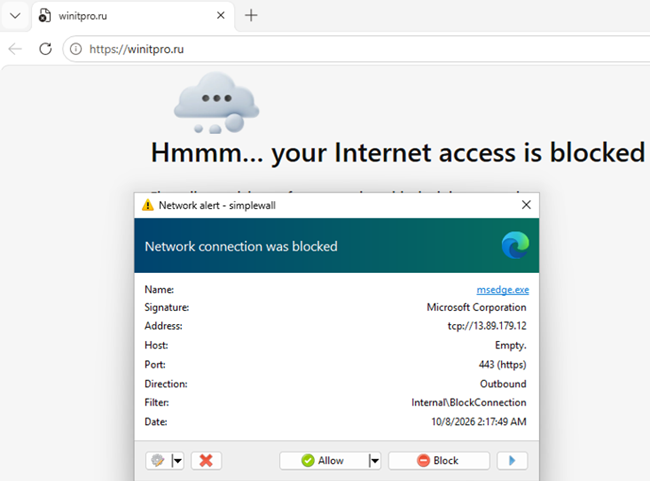Click the blue next notification arrow

[512, 460]
